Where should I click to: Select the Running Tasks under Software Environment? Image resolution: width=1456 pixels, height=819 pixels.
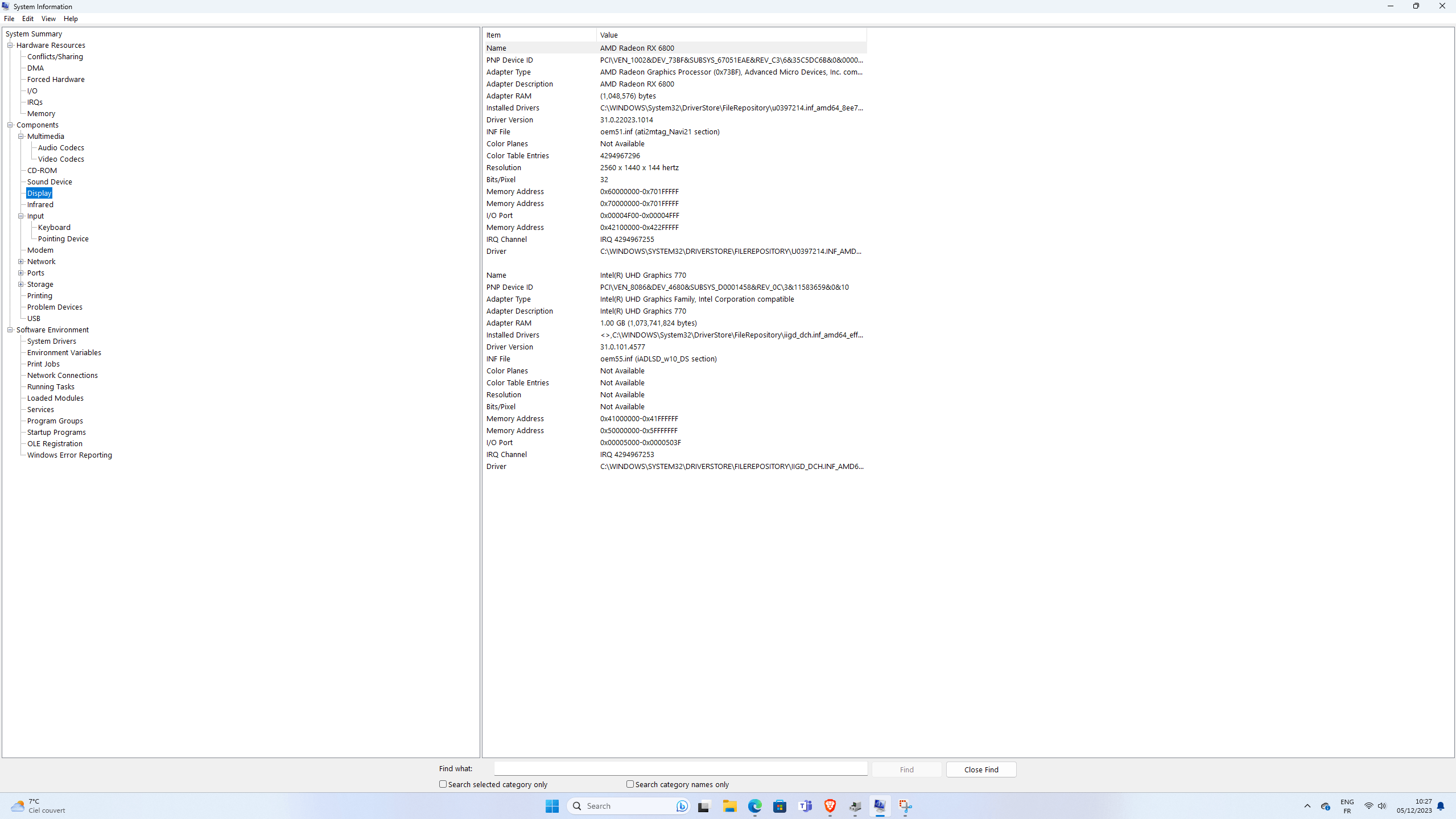click(x=50, y=386)
